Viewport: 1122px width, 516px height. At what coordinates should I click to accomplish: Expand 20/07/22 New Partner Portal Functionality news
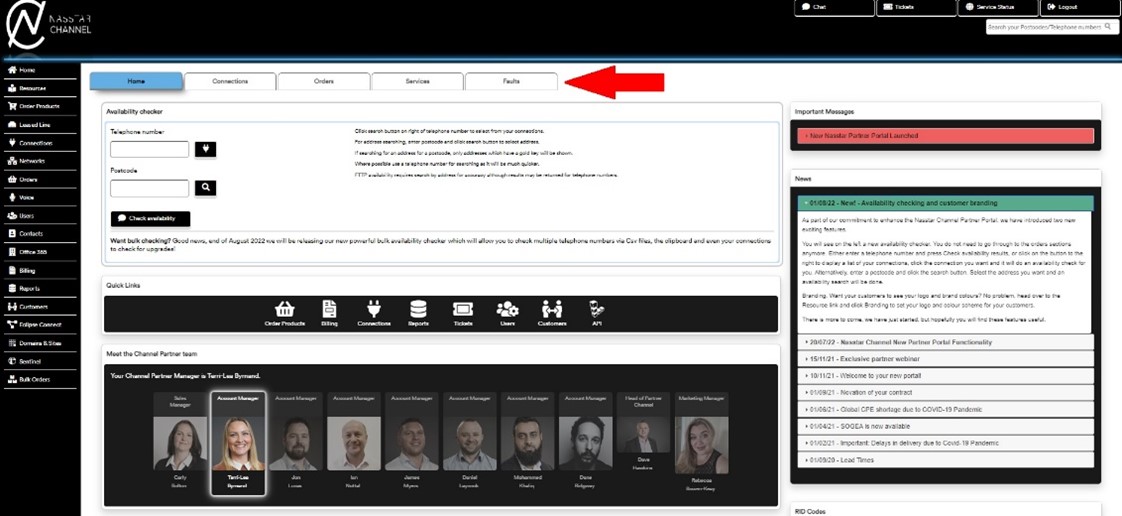945,342
